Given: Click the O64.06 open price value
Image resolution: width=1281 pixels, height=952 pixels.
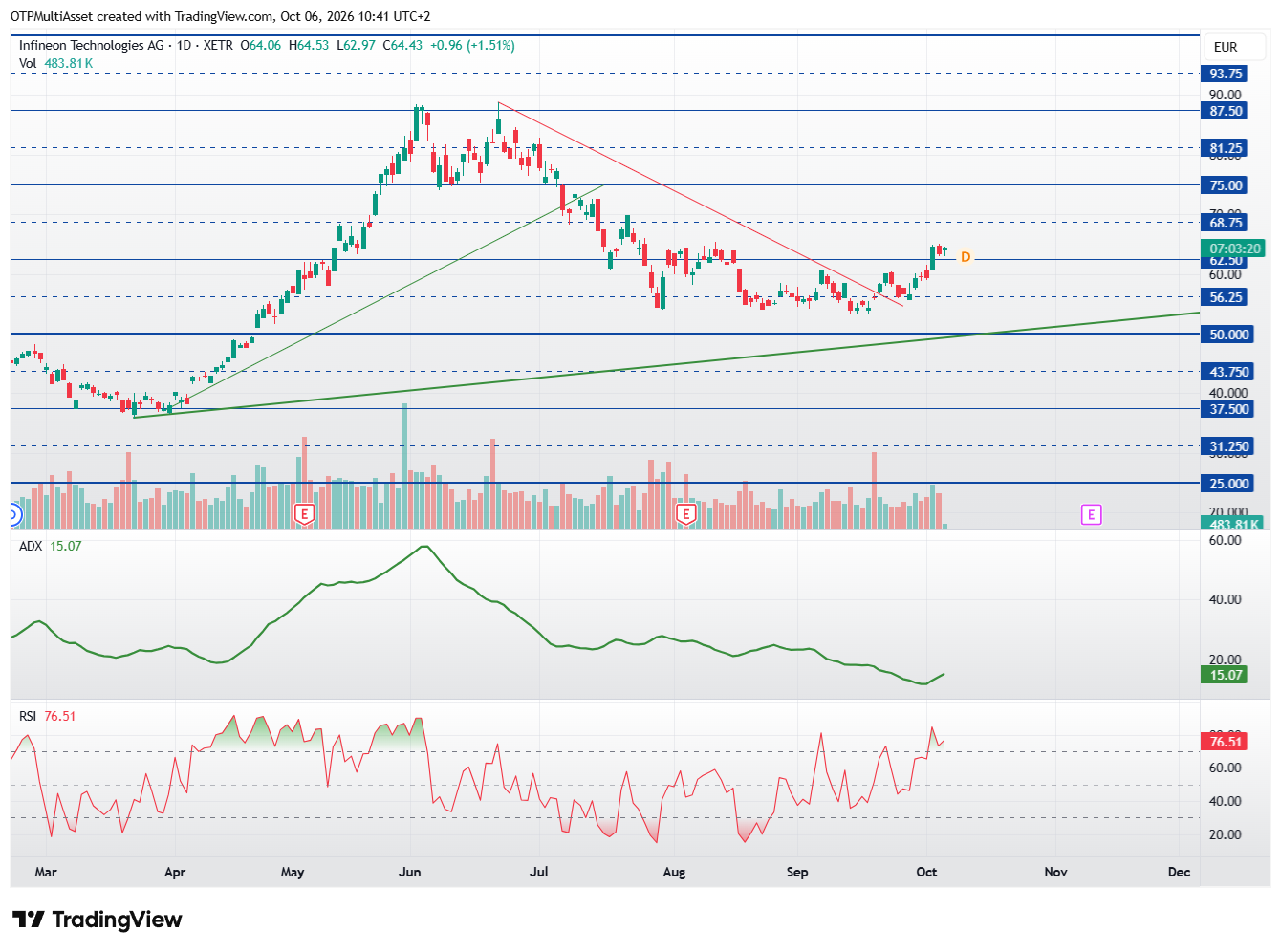Looking at the screenshot, I should pos(261,45).
